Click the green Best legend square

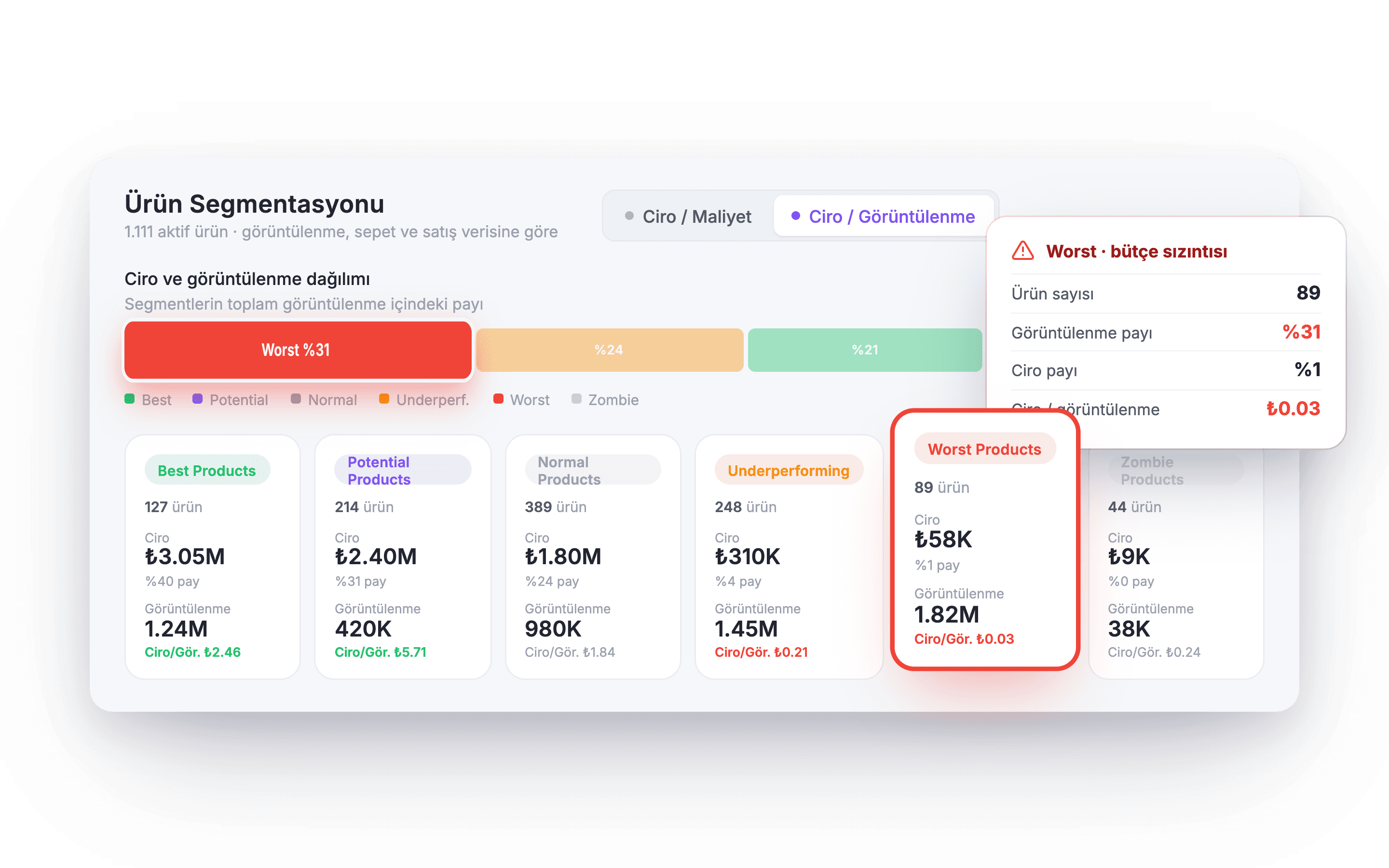tap(130, 399)
